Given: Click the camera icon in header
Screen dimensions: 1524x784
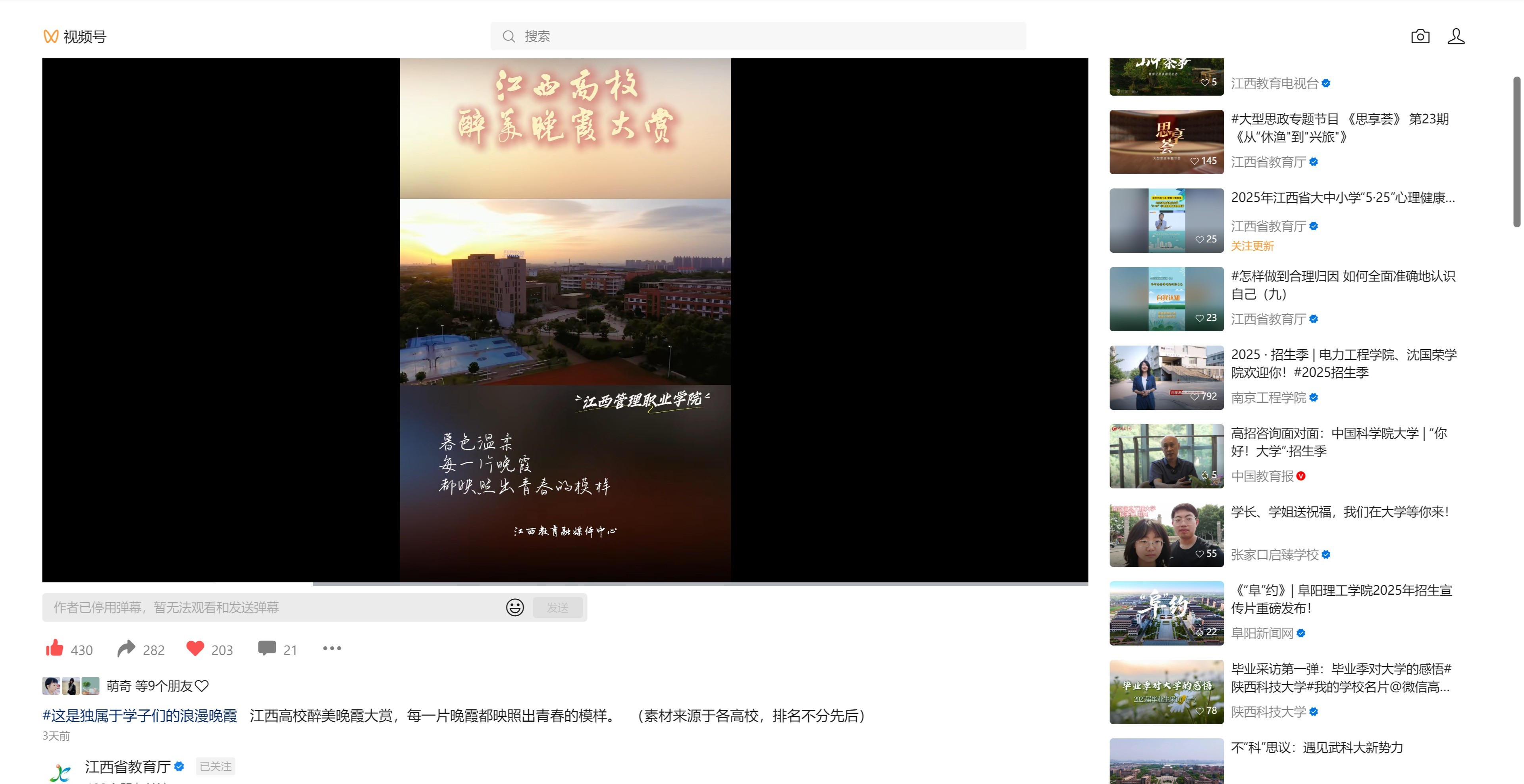Looking at the screenshot, I should pyautogui.click(x=1420, y=37).
